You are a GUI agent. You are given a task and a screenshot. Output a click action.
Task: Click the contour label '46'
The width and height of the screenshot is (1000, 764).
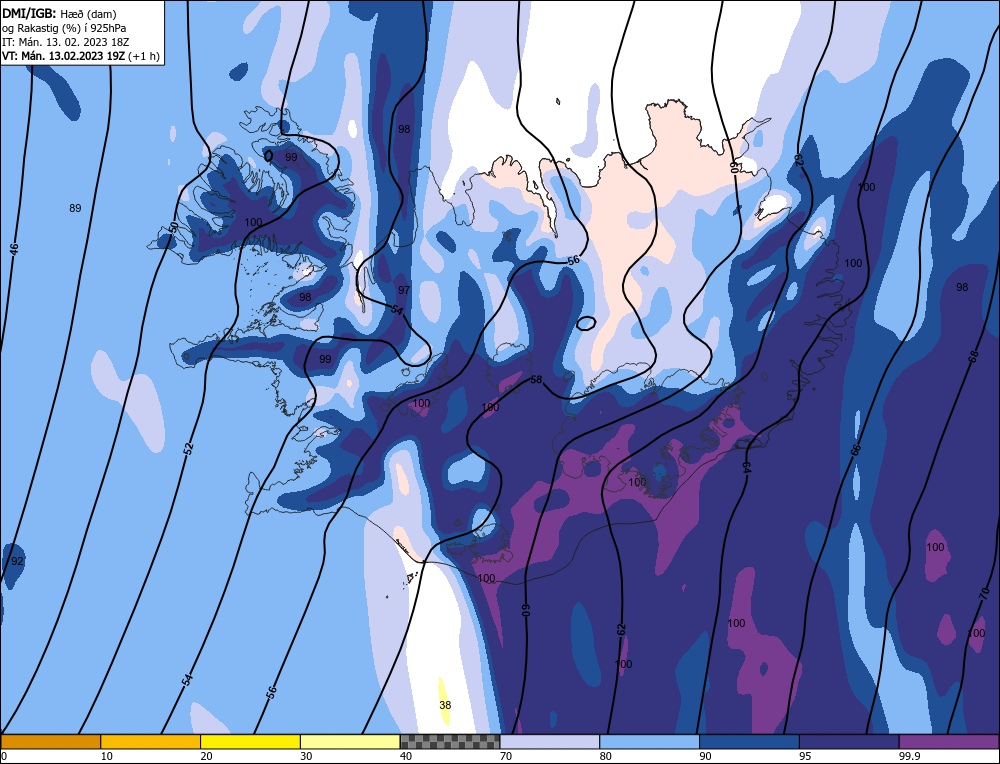(x=14, y=249)
